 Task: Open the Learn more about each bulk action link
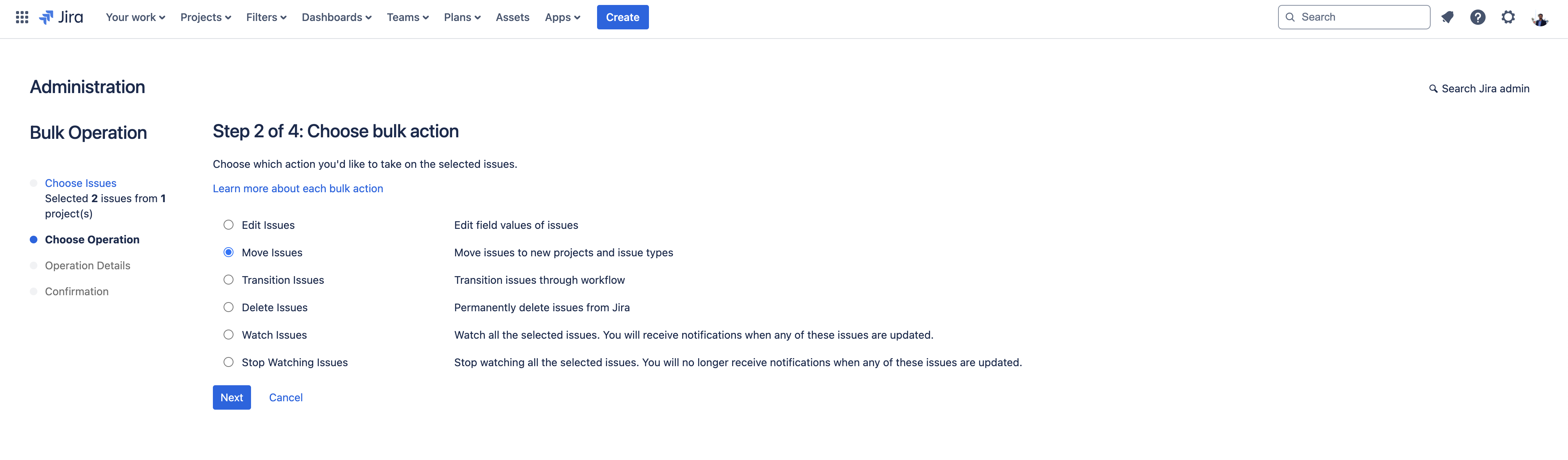tap(298, 189)
